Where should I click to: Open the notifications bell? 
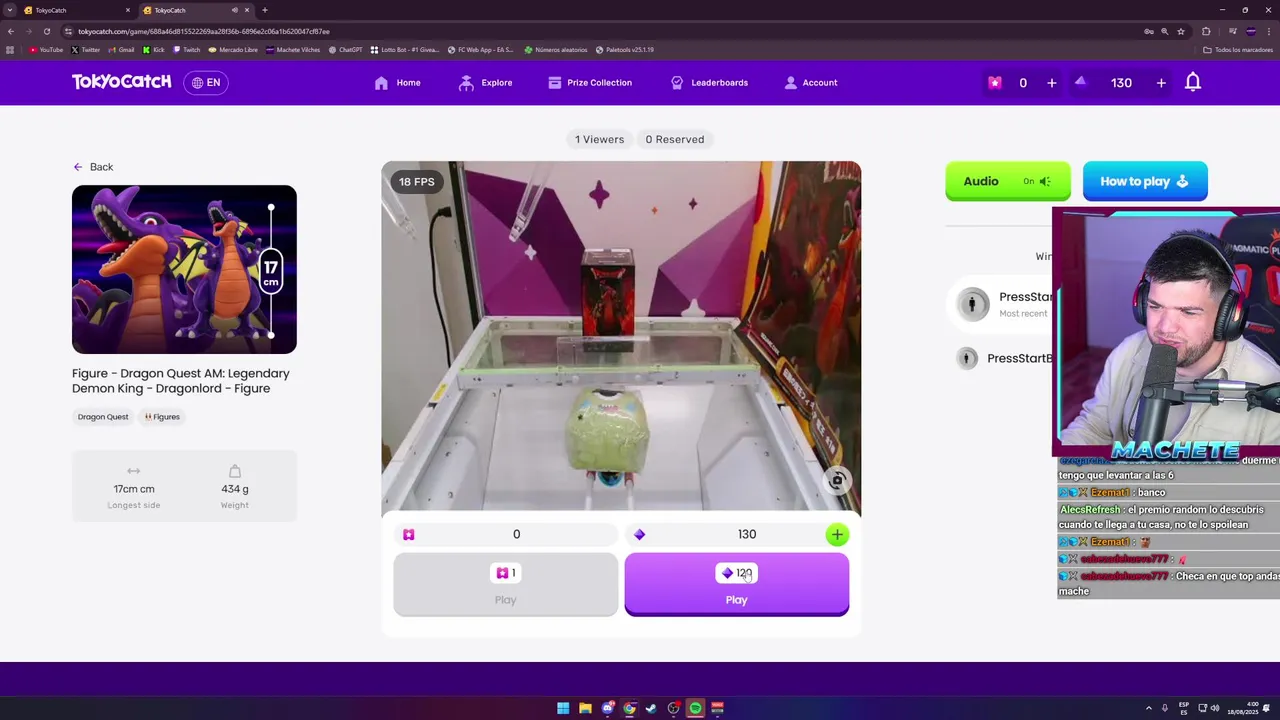point(1193,82)
